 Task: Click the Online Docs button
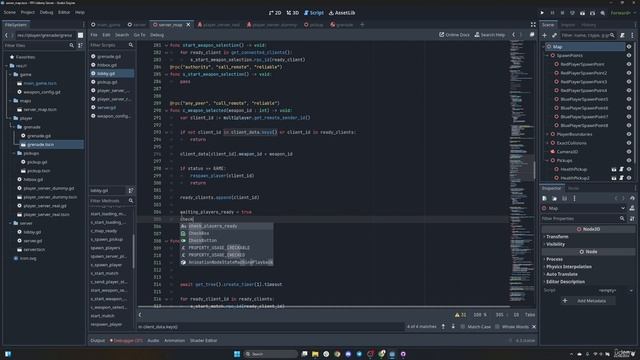pos(454,35)
